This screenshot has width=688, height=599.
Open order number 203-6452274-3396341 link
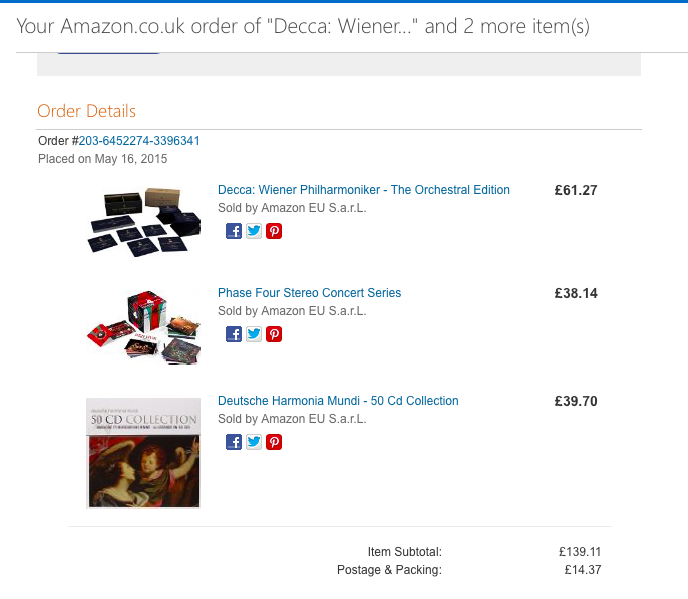[139, 141]
